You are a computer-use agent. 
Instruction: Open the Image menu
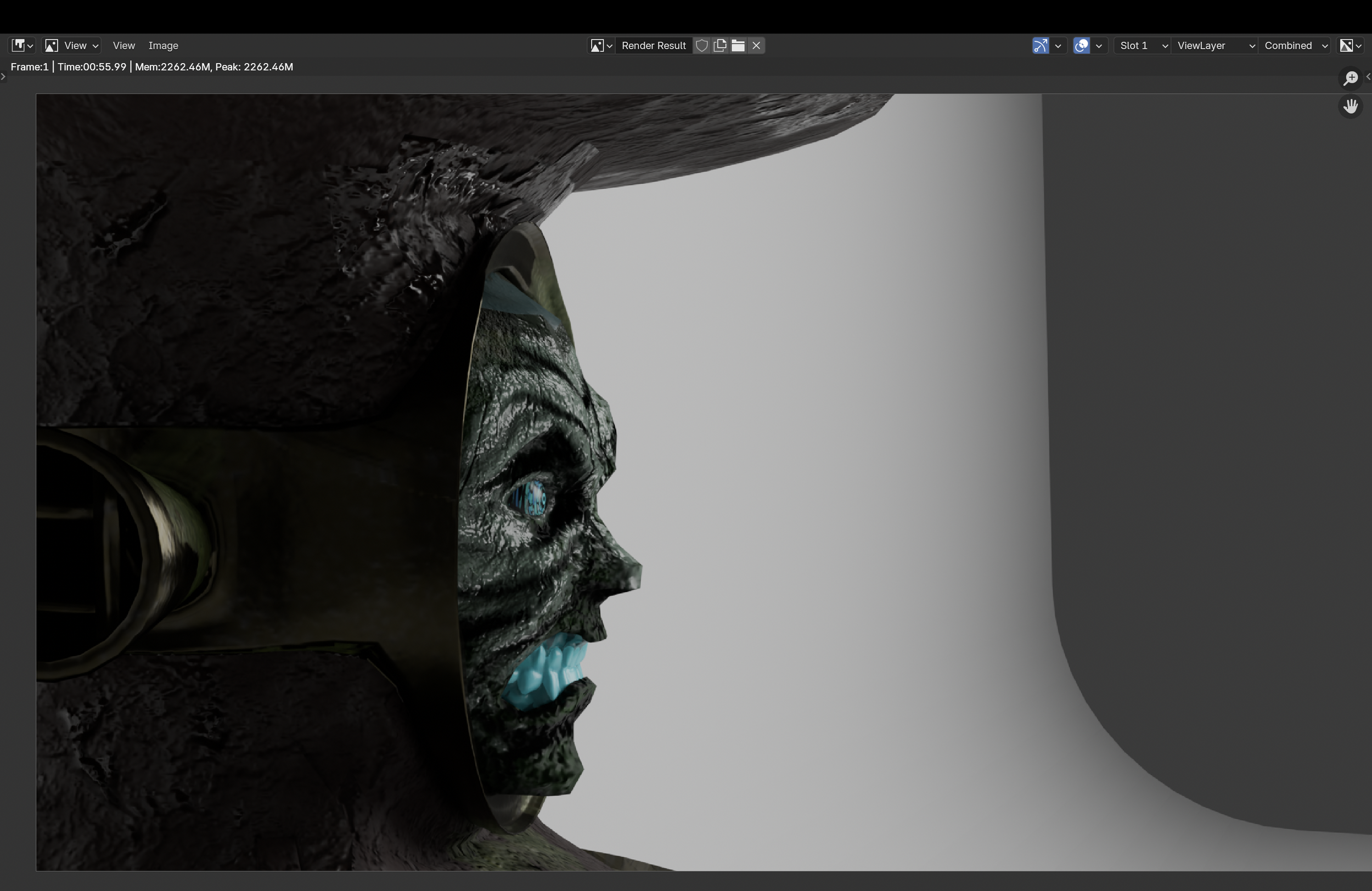coord(163,46)
